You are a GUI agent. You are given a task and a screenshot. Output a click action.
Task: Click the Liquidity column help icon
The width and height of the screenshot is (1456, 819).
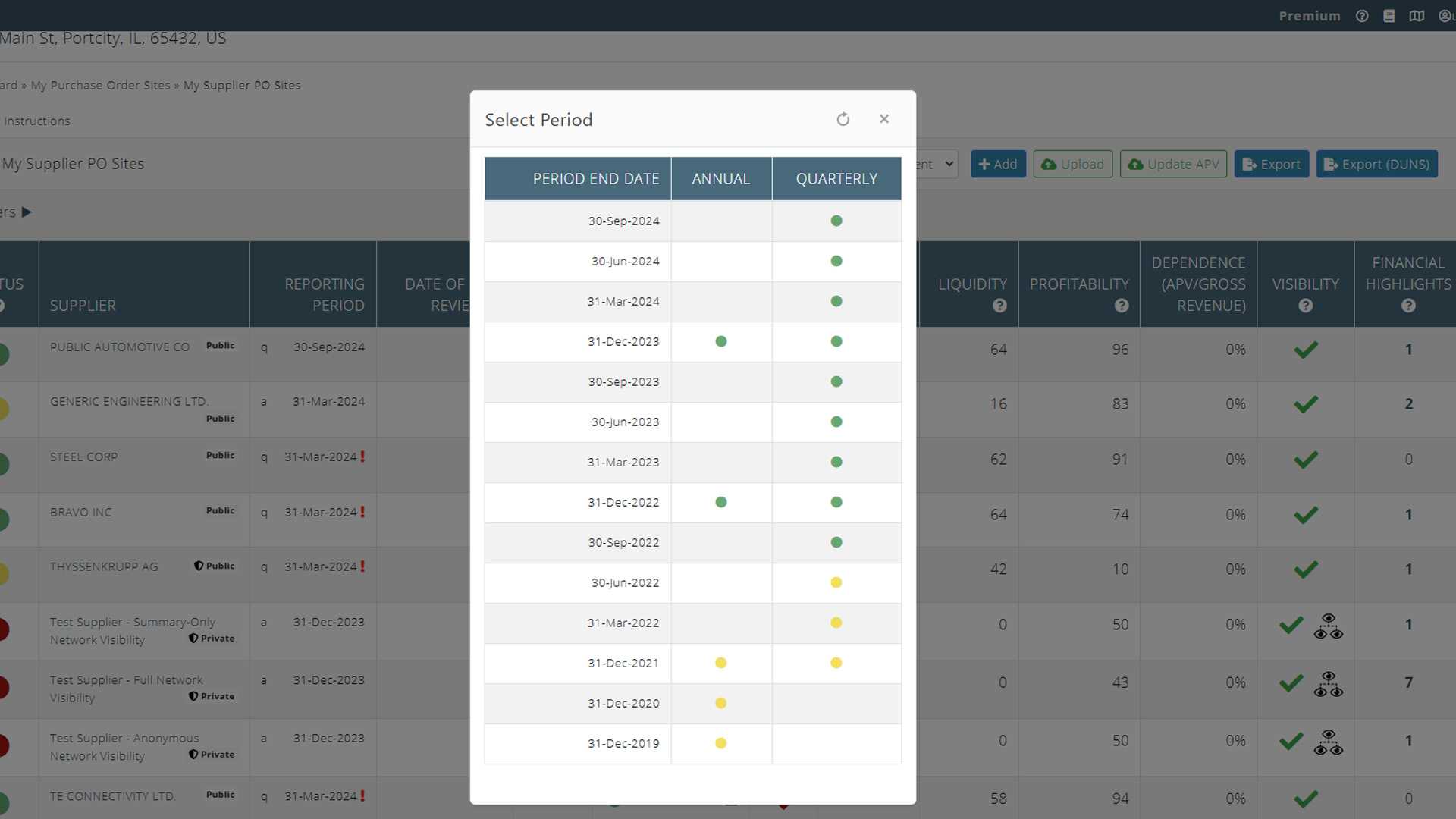click(999, 306)
